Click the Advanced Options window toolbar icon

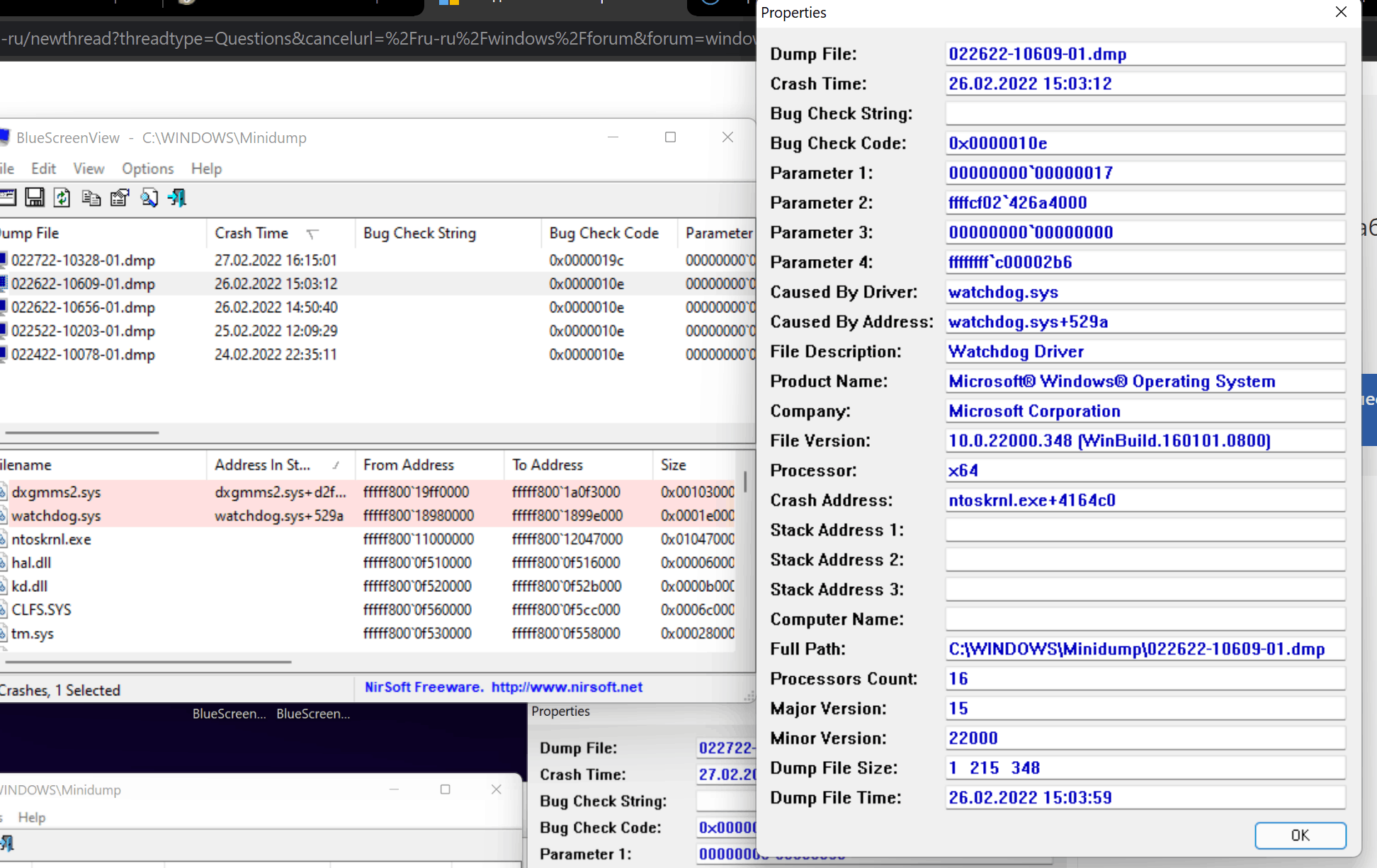pyautogui.click(x=7, y=198)
